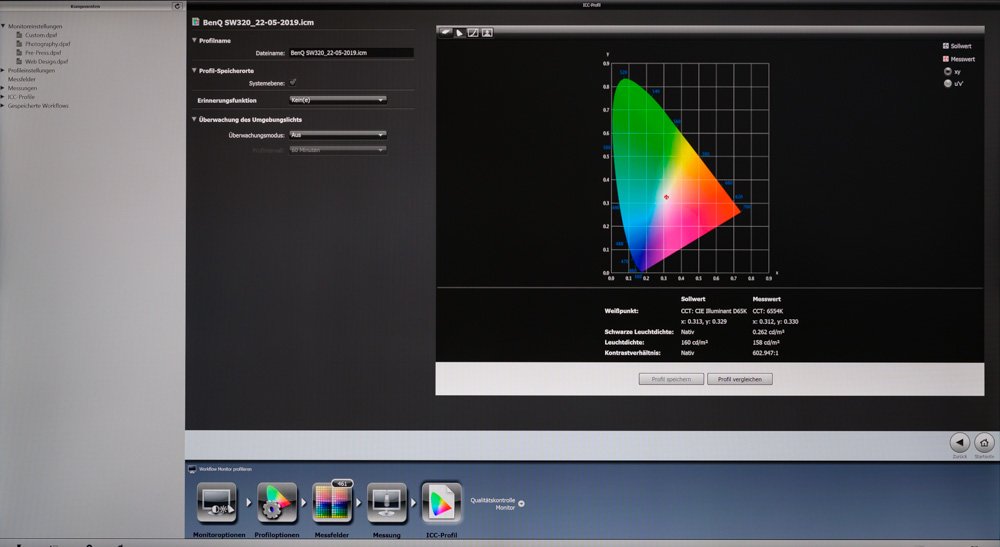Click the ICC-Profil workflow step icon
This screenshot has height=547, width=1000.
click(x=441, y=503)
